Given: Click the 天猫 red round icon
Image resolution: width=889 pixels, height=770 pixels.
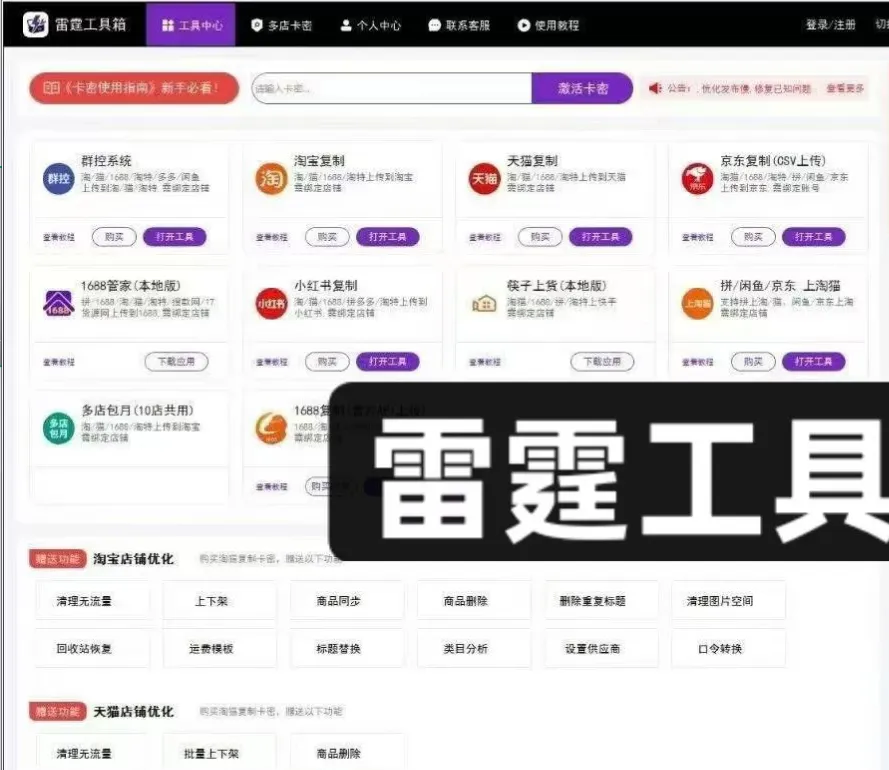Looking at the screenshot, I should 485,179.
